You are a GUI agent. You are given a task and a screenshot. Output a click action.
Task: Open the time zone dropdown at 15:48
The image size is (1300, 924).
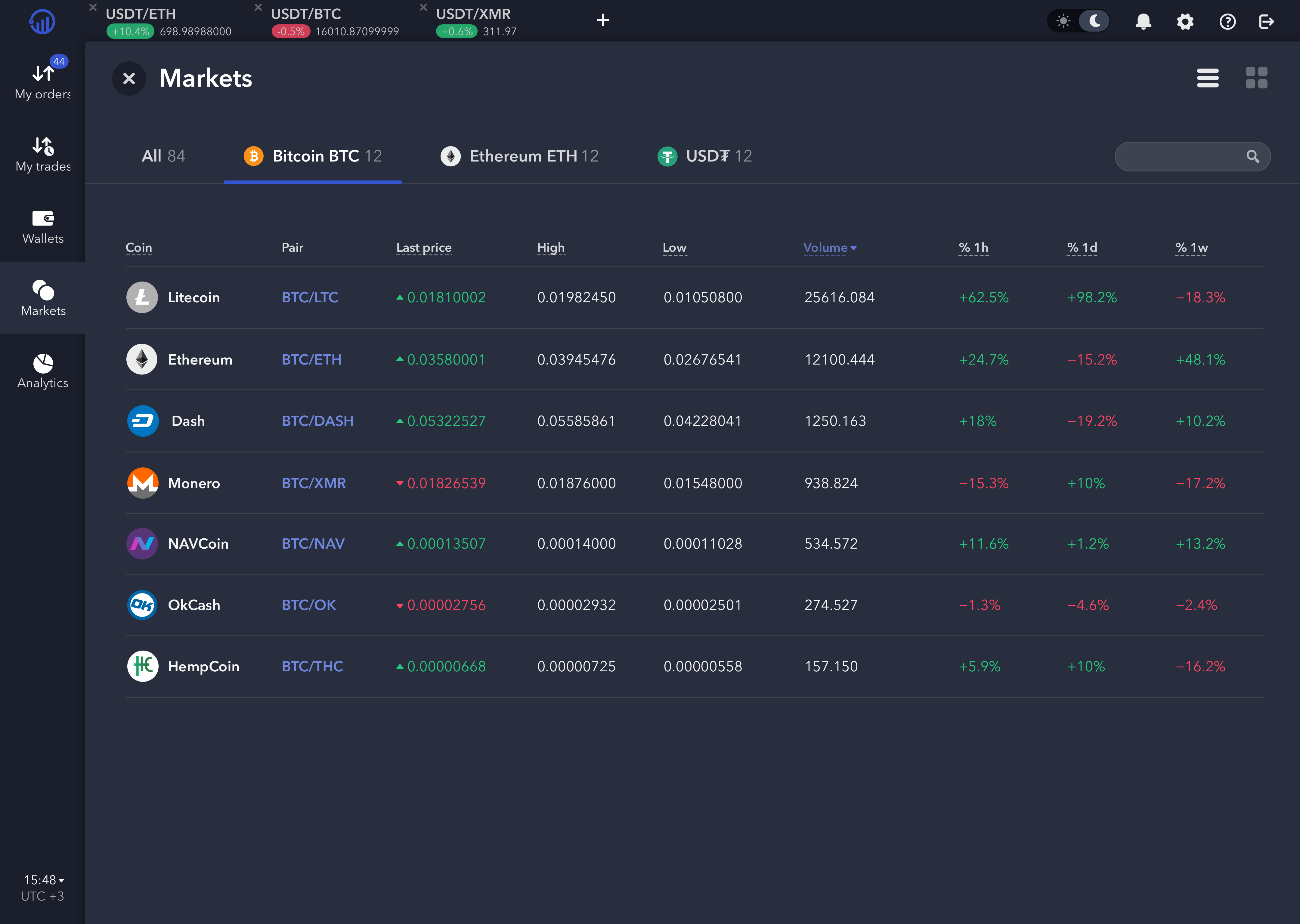[x=44, y=880]
